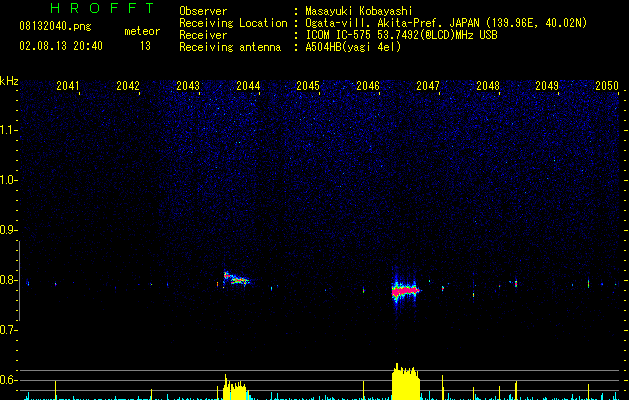This screenshot has height=400, width=629.
Task: Click the 2047 time axis label
Action: 428,86
